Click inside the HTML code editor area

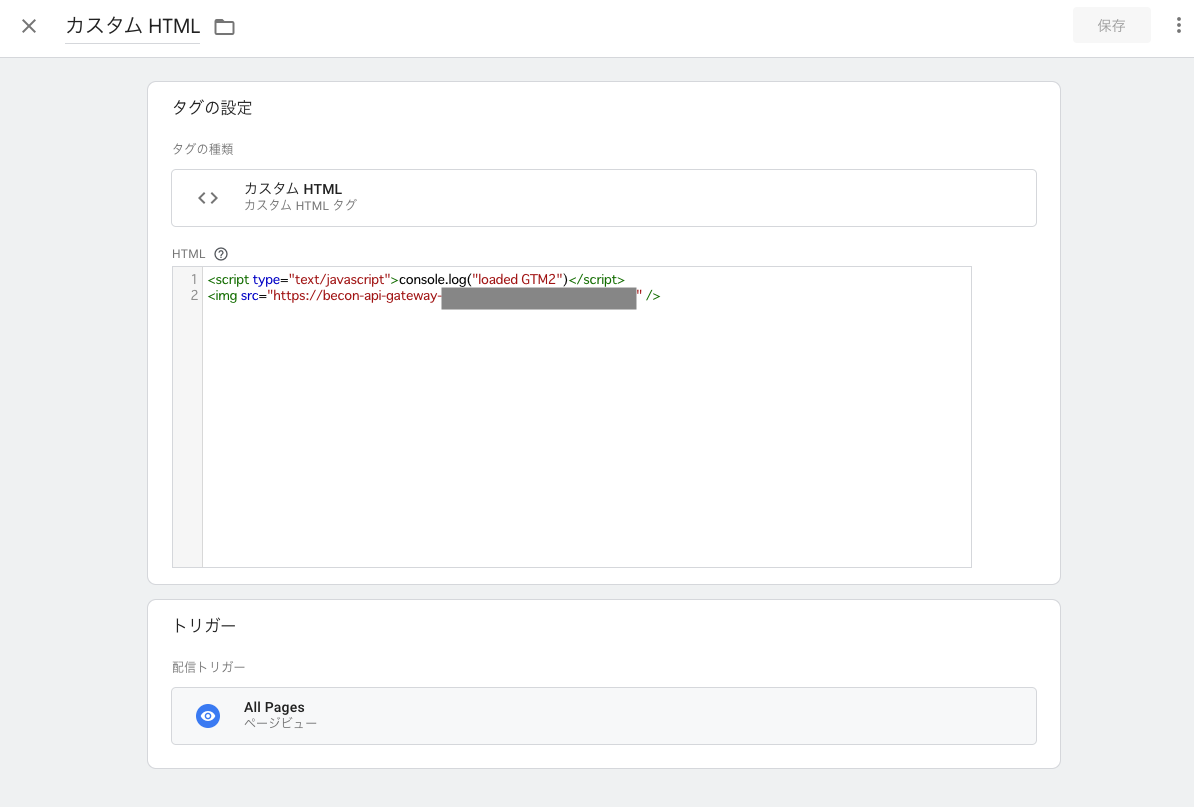pos(586,416)
